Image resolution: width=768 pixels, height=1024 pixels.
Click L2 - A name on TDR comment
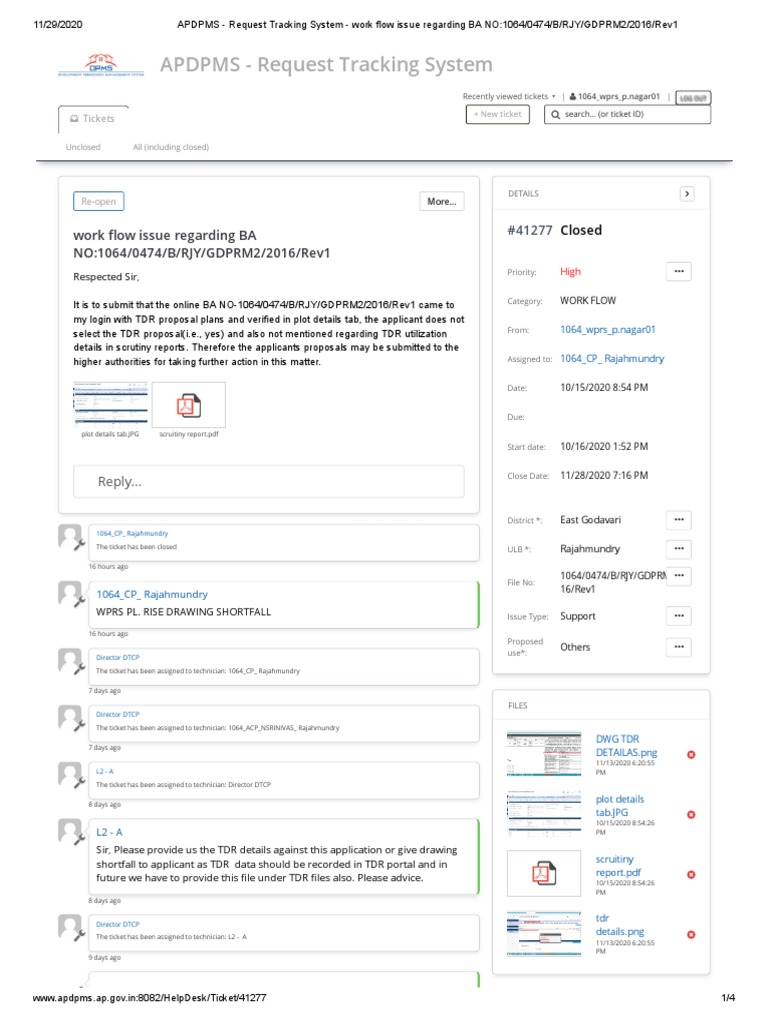(109, 833)
